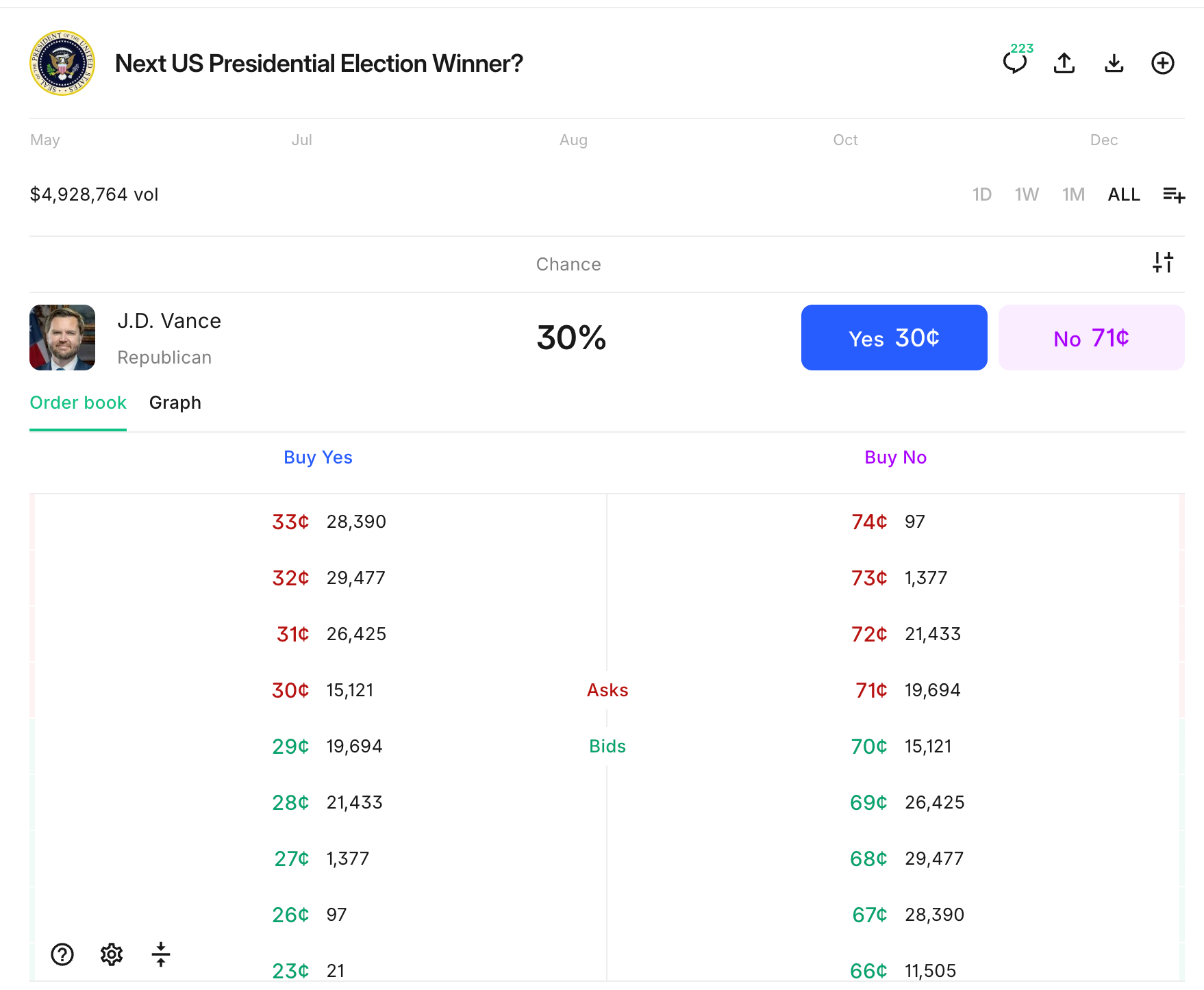Click the download icon in the header
This screenshot has width=1204, height=990.
[x=1114, y=62]
